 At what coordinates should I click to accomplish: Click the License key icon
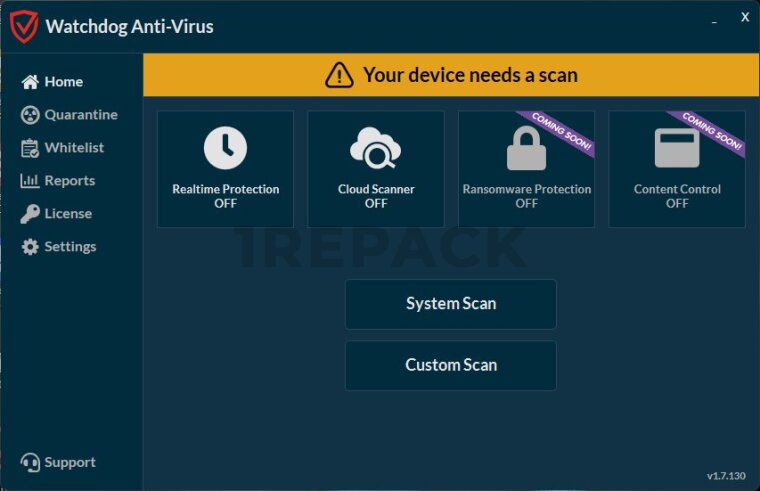(x=30, y=214)
